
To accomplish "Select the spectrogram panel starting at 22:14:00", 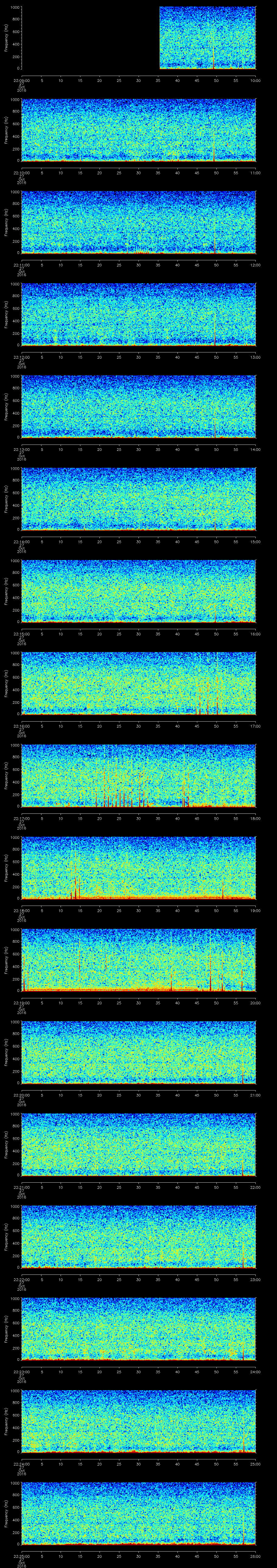I will (139, 499).
